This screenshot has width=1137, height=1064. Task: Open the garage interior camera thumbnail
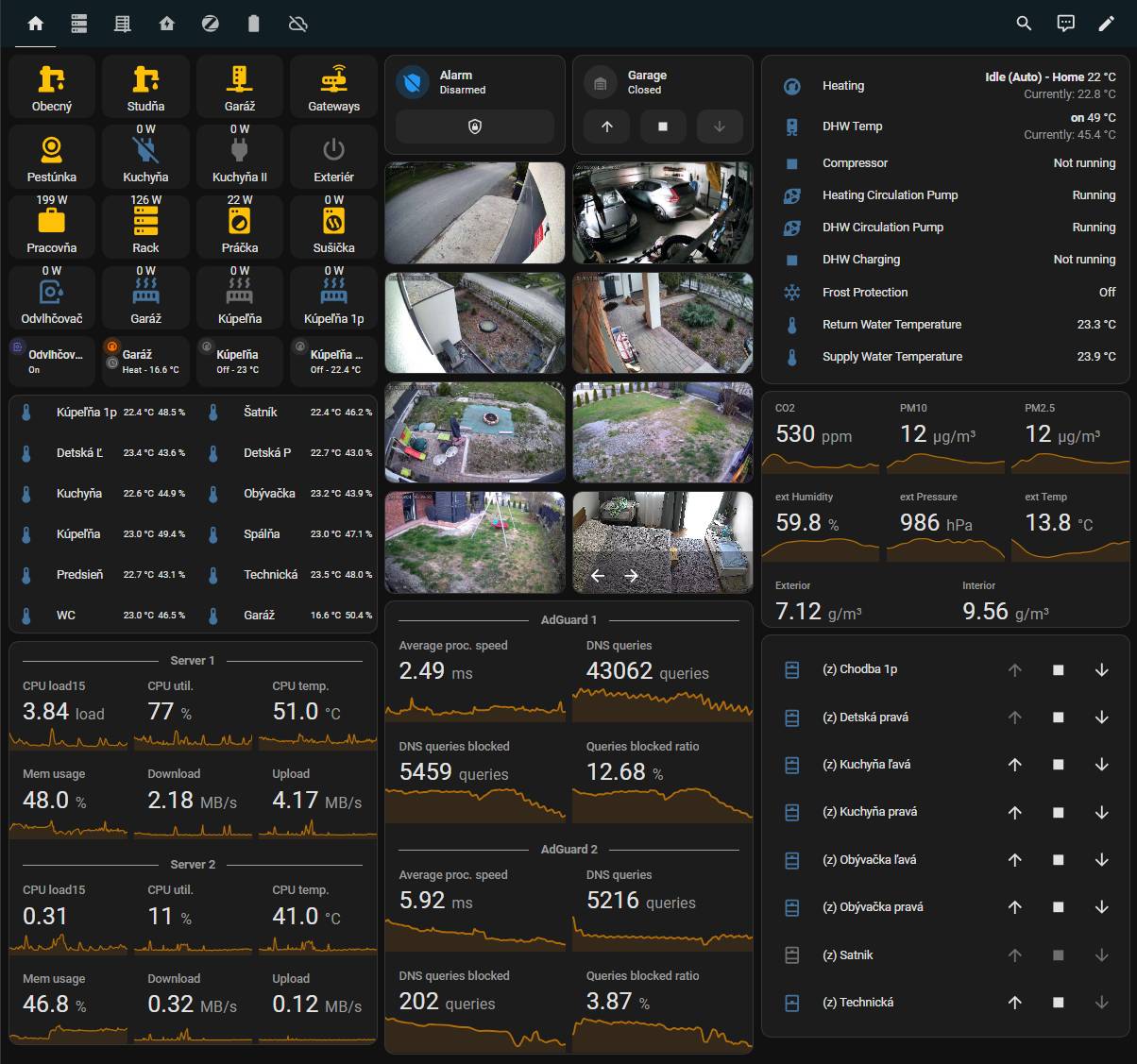click(x=663, y=212)
